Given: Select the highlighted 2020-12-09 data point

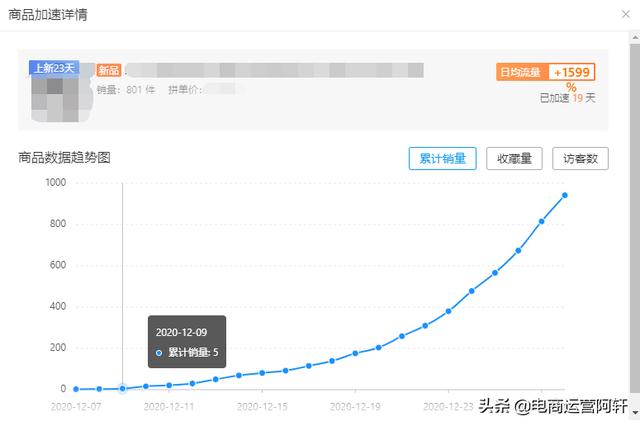Looking at the screenshot, I should [122, 388].
